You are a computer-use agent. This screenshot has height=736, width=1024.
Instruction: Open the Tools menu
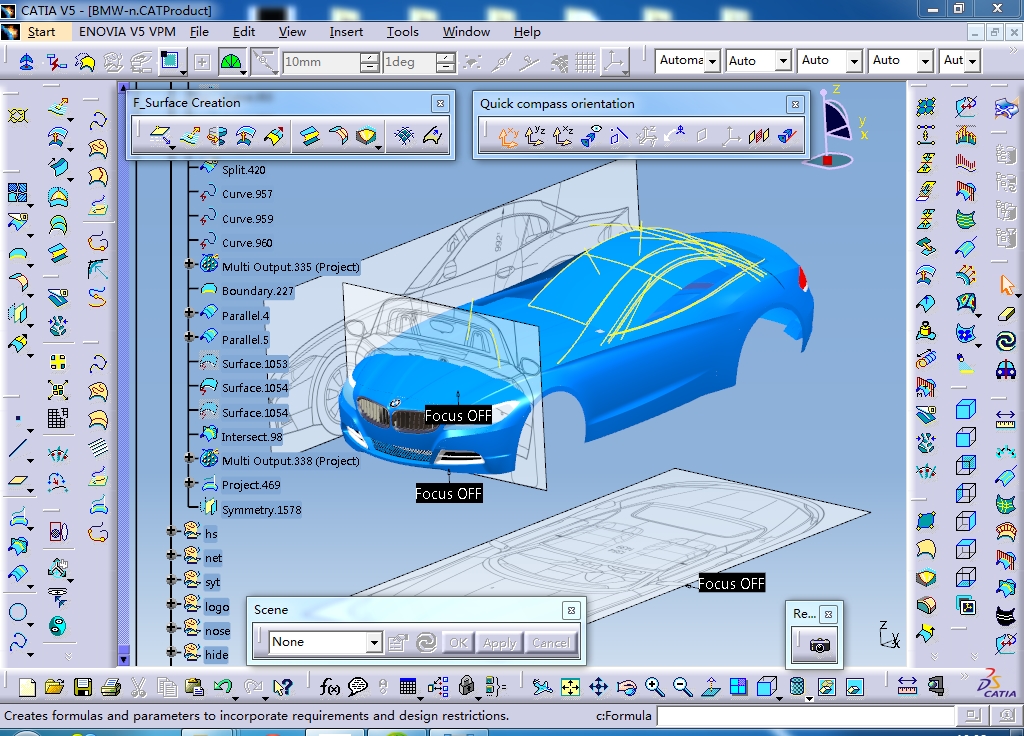click(x=402, y=32)
